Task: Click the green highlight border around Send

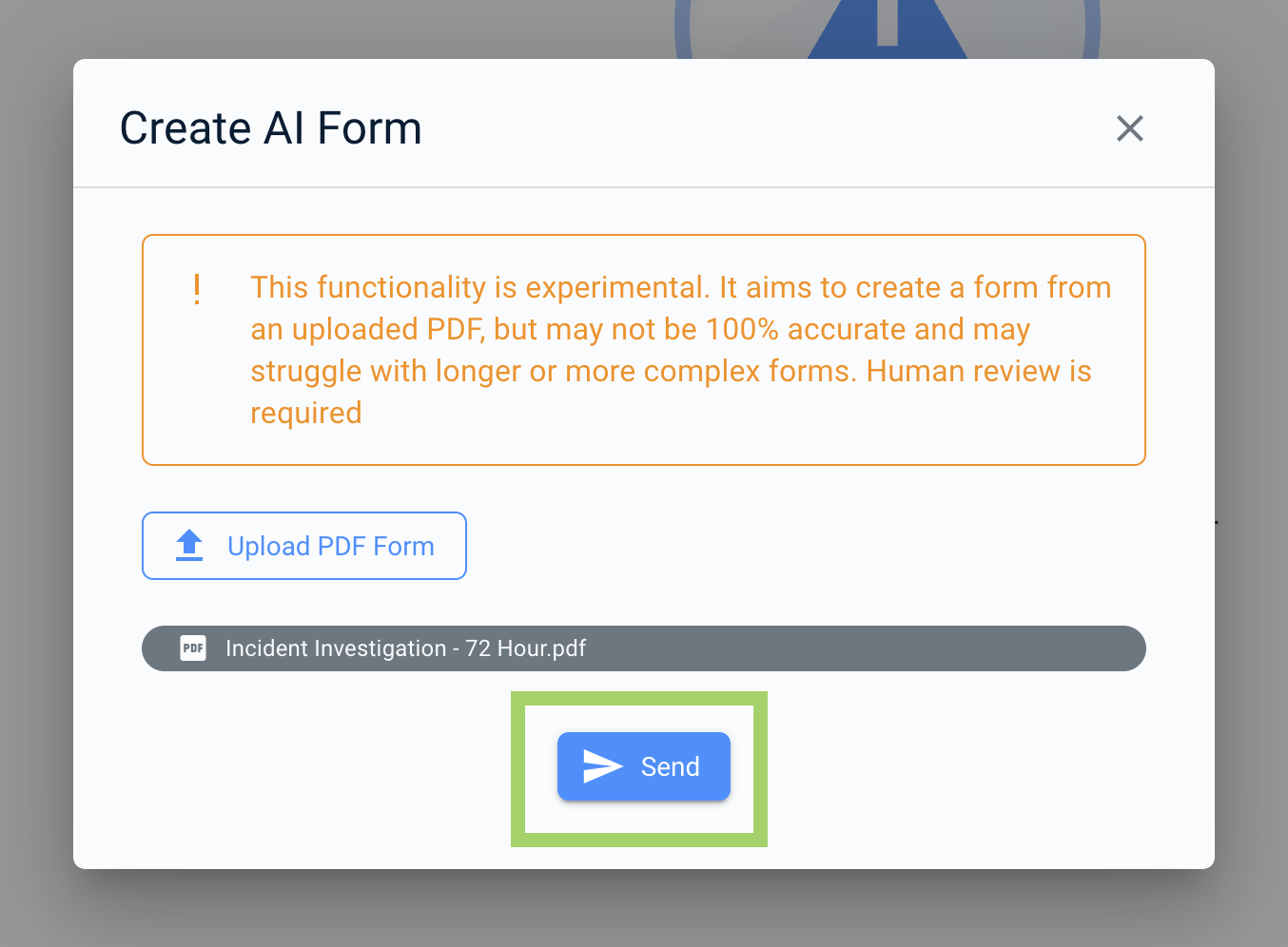Action: tap(518, 768)
